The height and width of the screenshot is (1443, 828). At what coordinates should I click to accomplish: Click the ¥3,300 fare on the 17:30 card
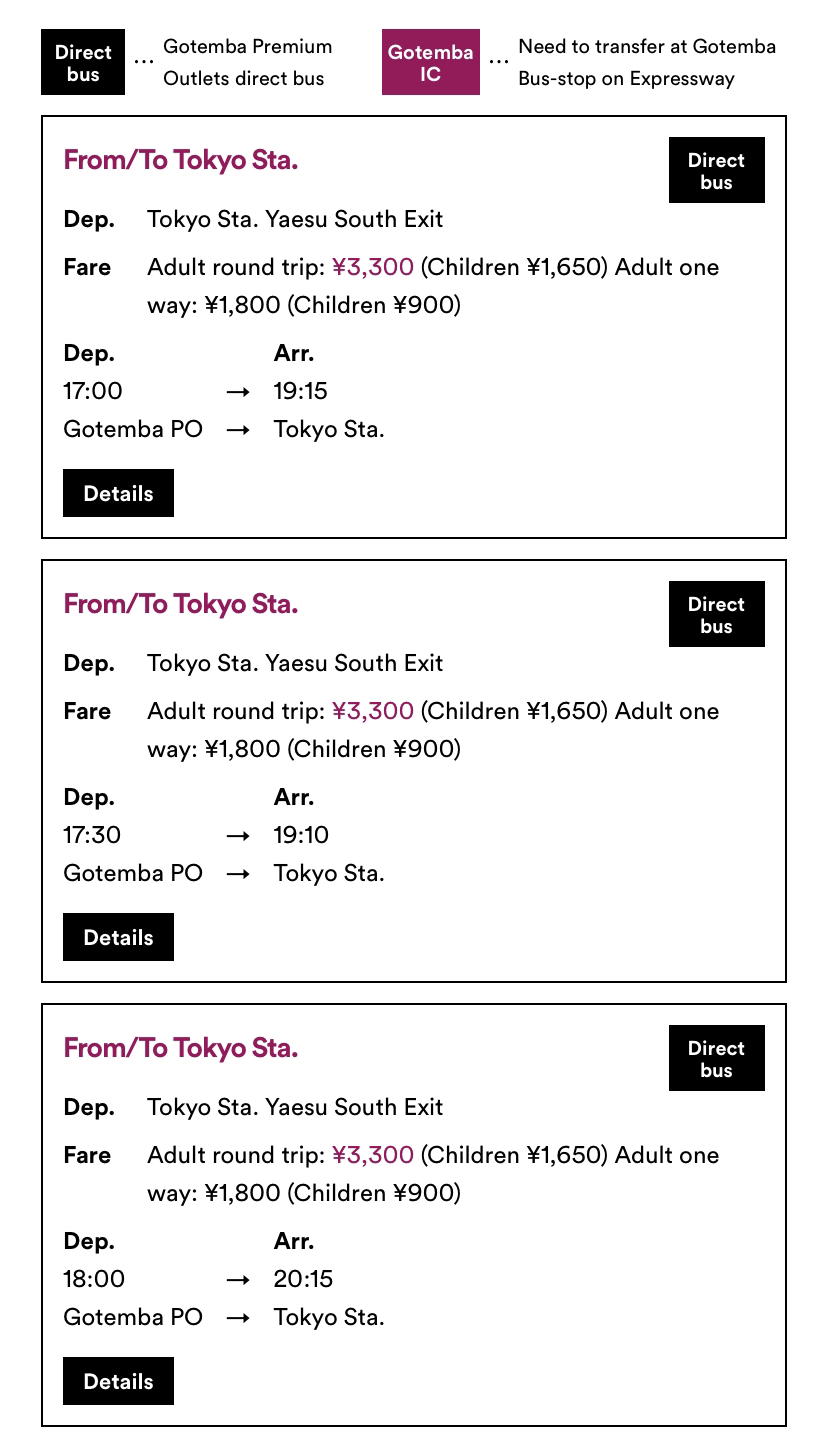(x=372, y=711)
